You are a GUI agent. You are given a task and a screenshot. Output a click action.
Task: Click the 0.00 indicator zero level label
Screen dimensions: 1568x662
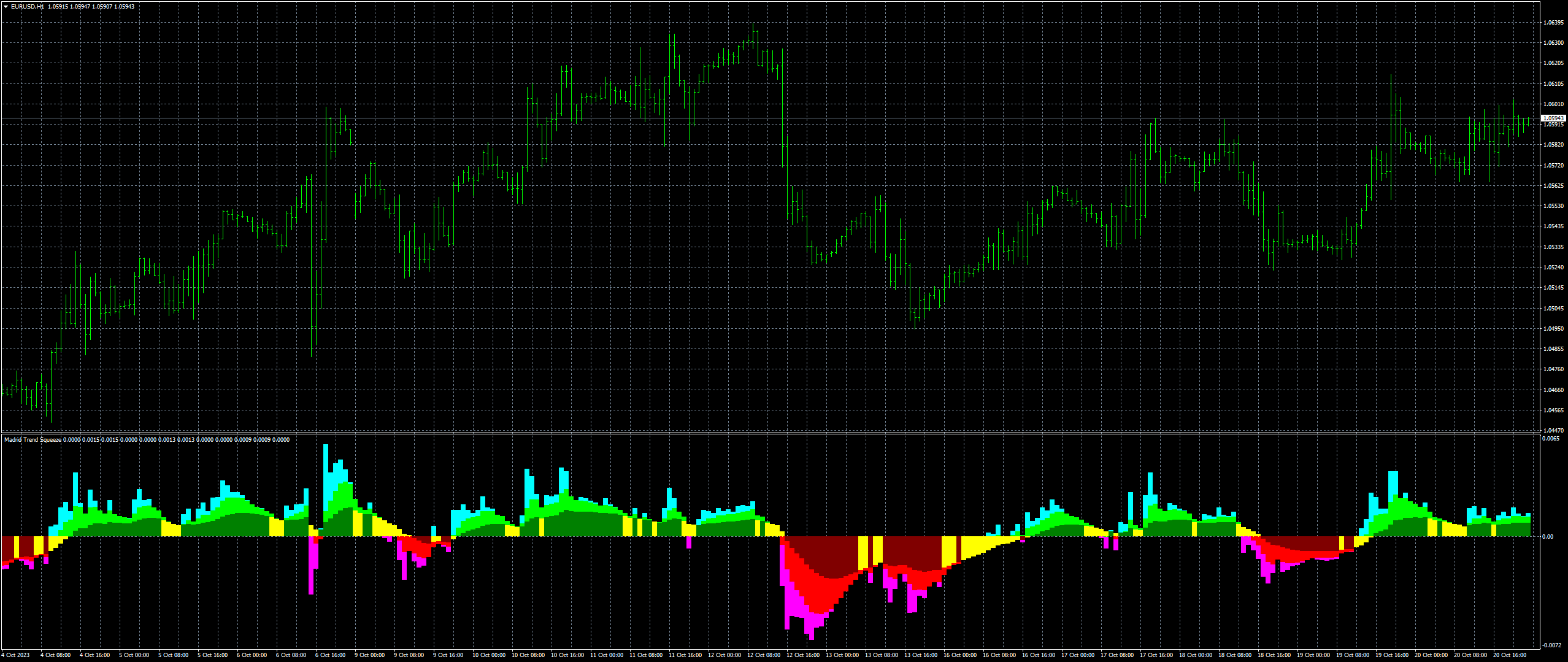point(1548,537)
